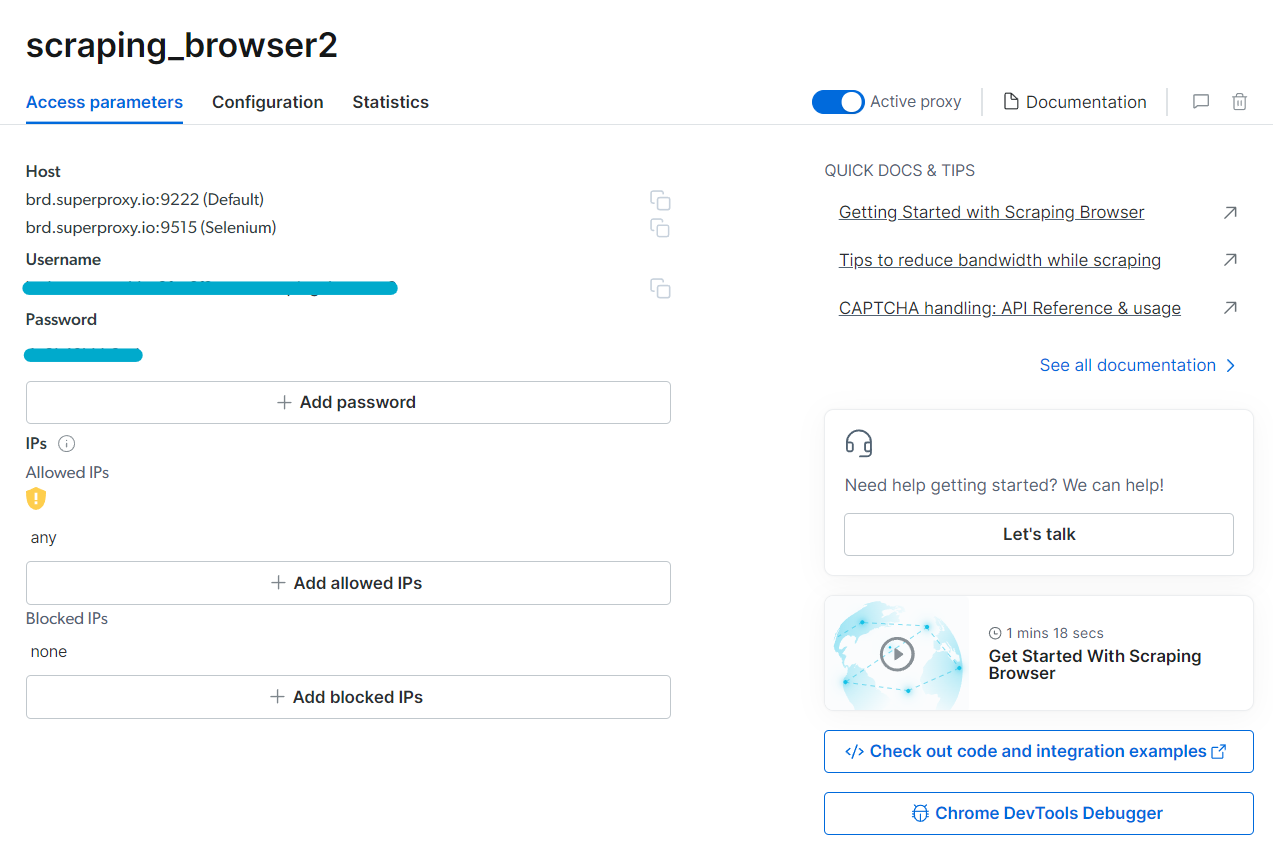
Task: Expand See all documentation chevron
Action: pos(1231,365)
